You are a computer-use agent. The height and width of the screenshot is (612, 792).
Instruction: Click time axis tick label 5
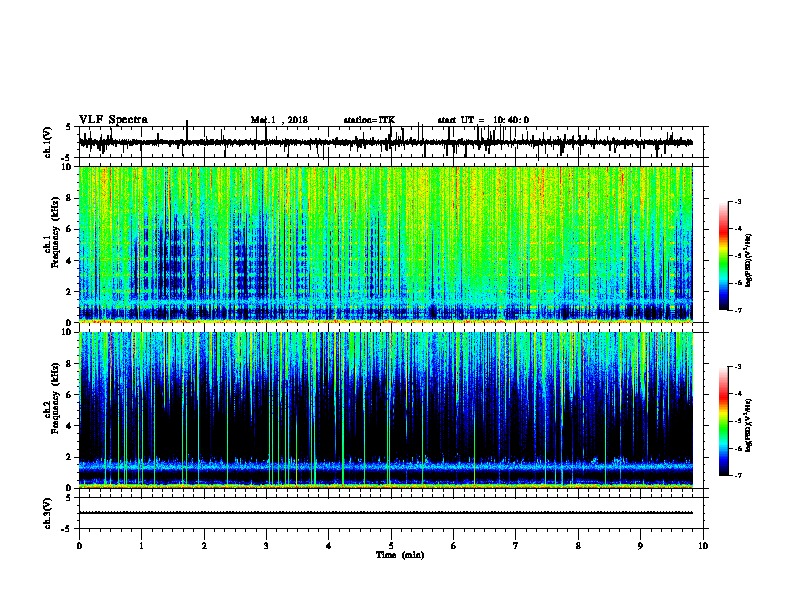point(391,546)
